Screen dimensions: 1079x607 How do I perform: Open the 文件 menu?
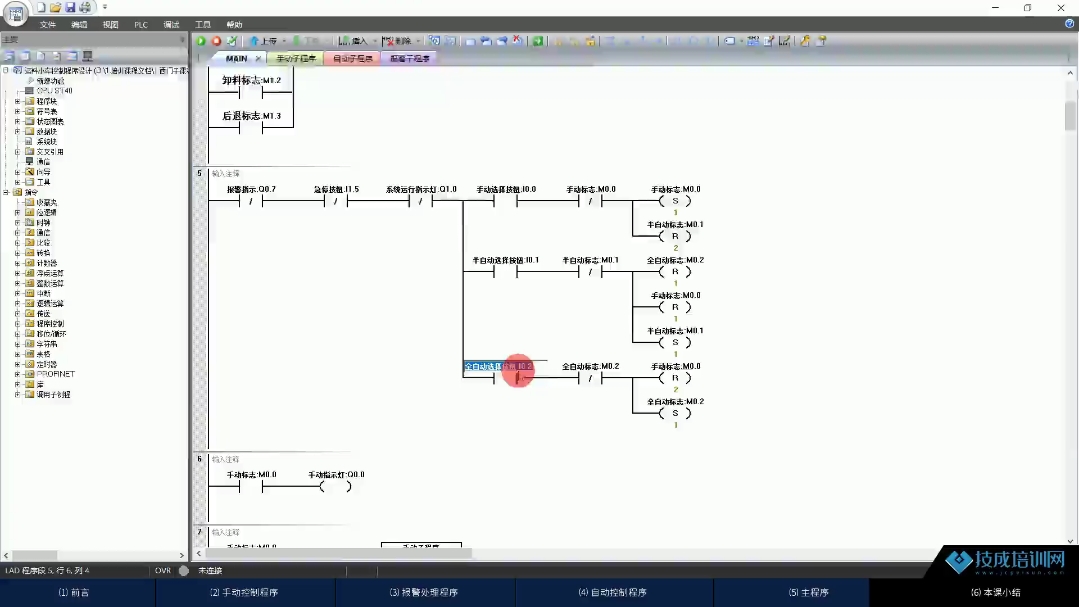tap(47, 25)
